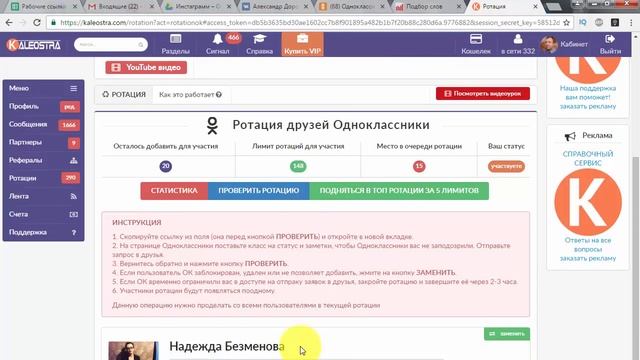Open the Как это работает tab
The width and height of the screenshot is (640, 360).
[x=190, y=94]
